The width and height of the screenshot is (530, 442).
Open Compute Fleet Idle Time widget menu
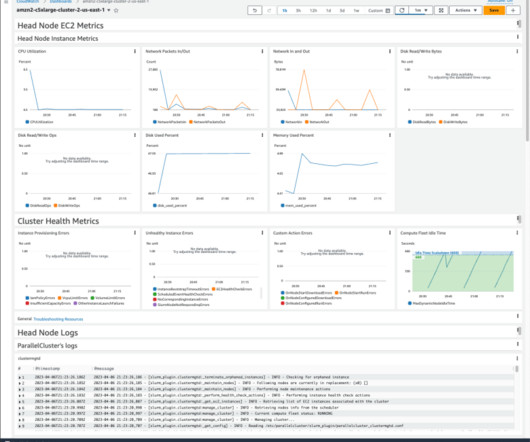click(517, 233)
